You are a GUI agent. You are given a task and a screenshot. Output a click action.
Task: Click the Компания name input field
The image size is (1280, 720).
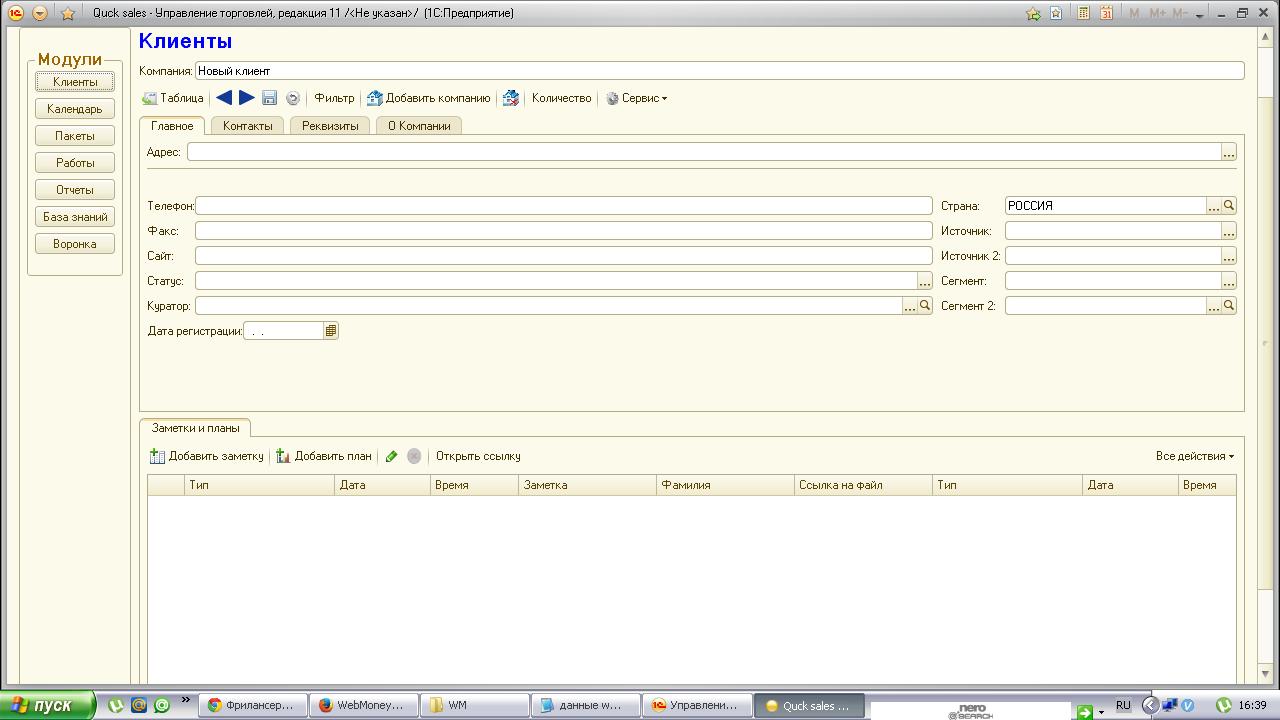coord(719,71)
